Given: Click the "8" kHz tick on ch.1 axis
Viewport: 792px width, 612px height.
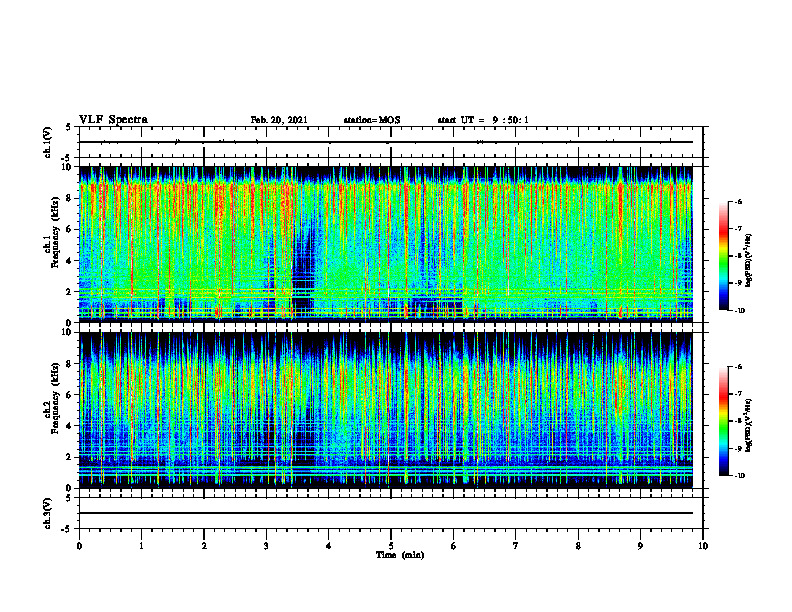Looking at the screenshot, I should point(71,198).
